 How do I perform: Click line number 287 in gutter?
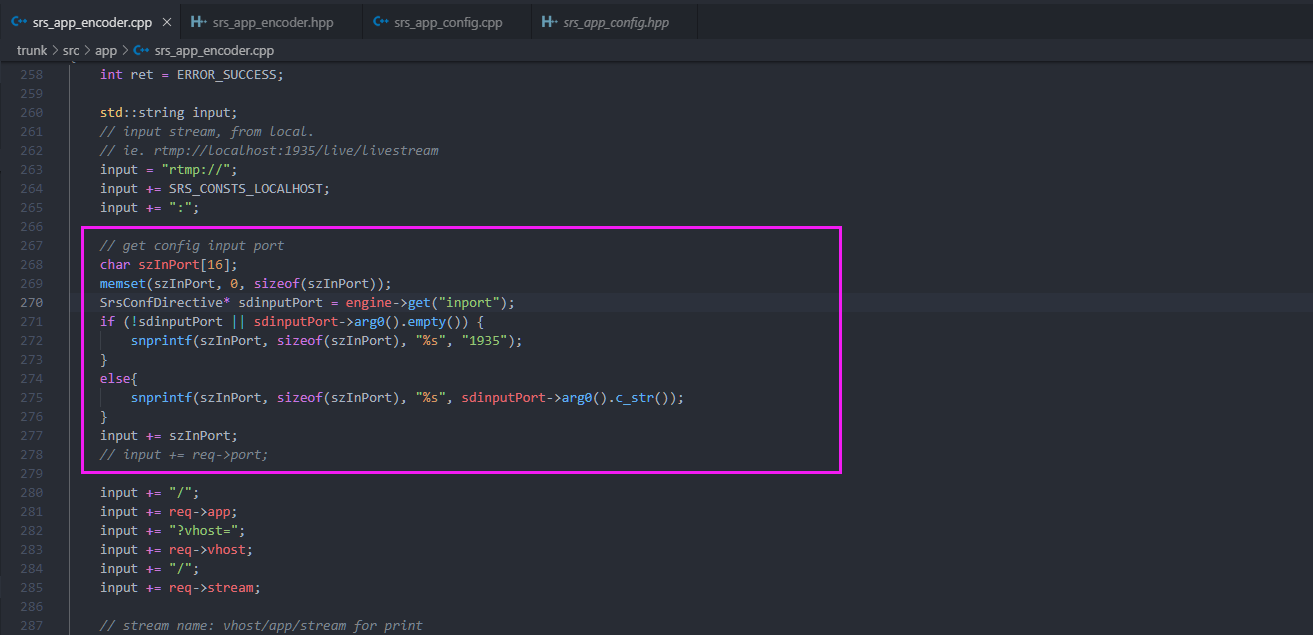(x=32, y=626)
